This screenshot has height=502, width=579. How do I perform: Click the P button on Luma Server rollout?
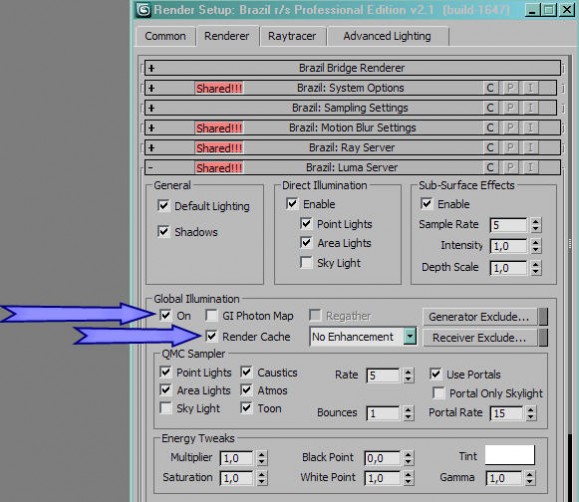tap(510, 168)
